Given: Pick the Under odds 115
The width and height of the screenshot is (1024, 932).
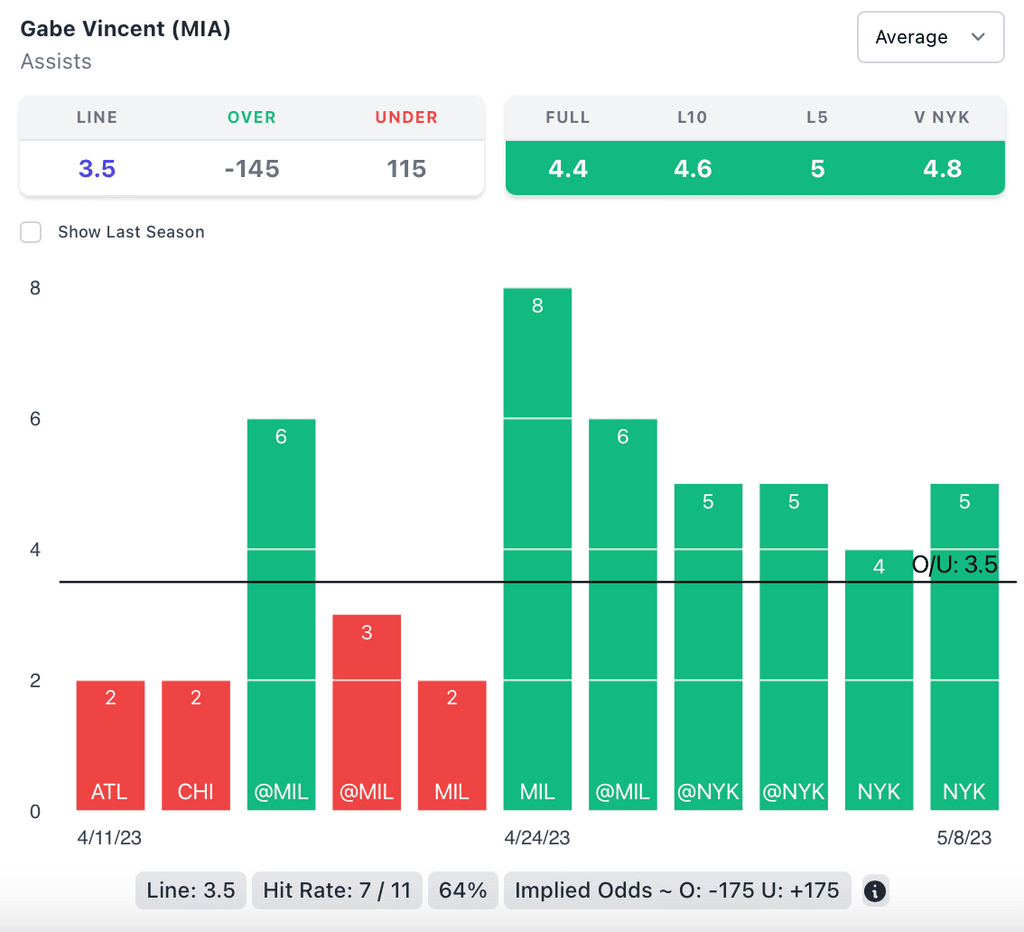Looking at the screenshot, I should pos(406,169).
